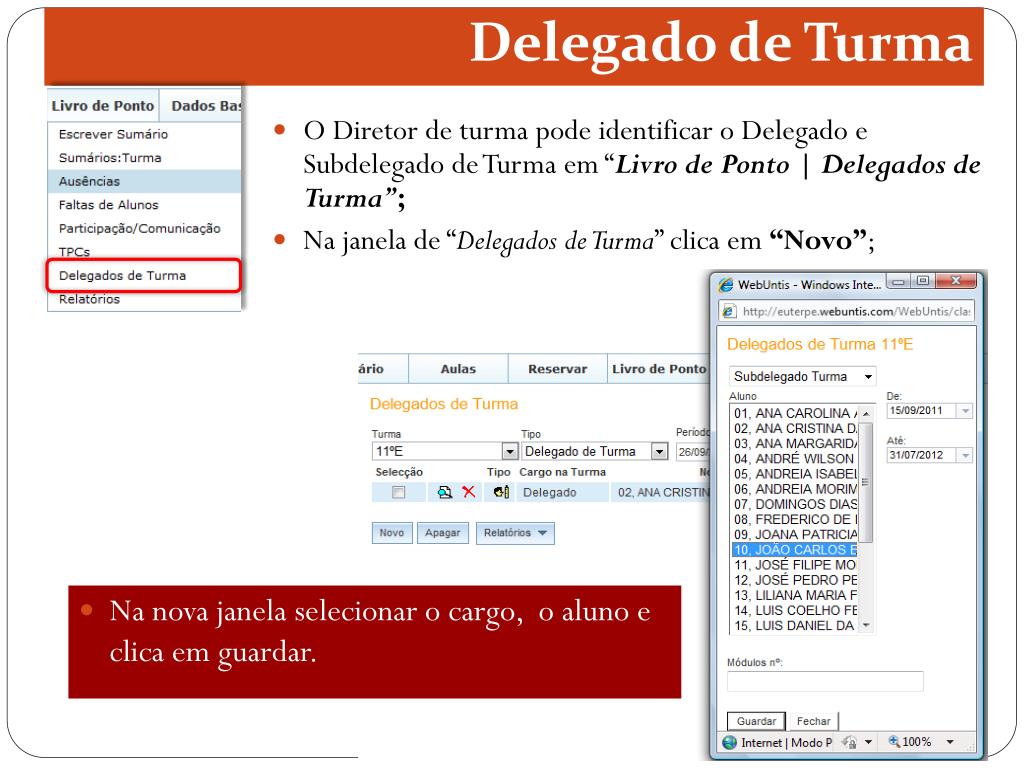1024x768 pixels.
Task: Choose Sumários:Turma menu item
Action: 144,158
